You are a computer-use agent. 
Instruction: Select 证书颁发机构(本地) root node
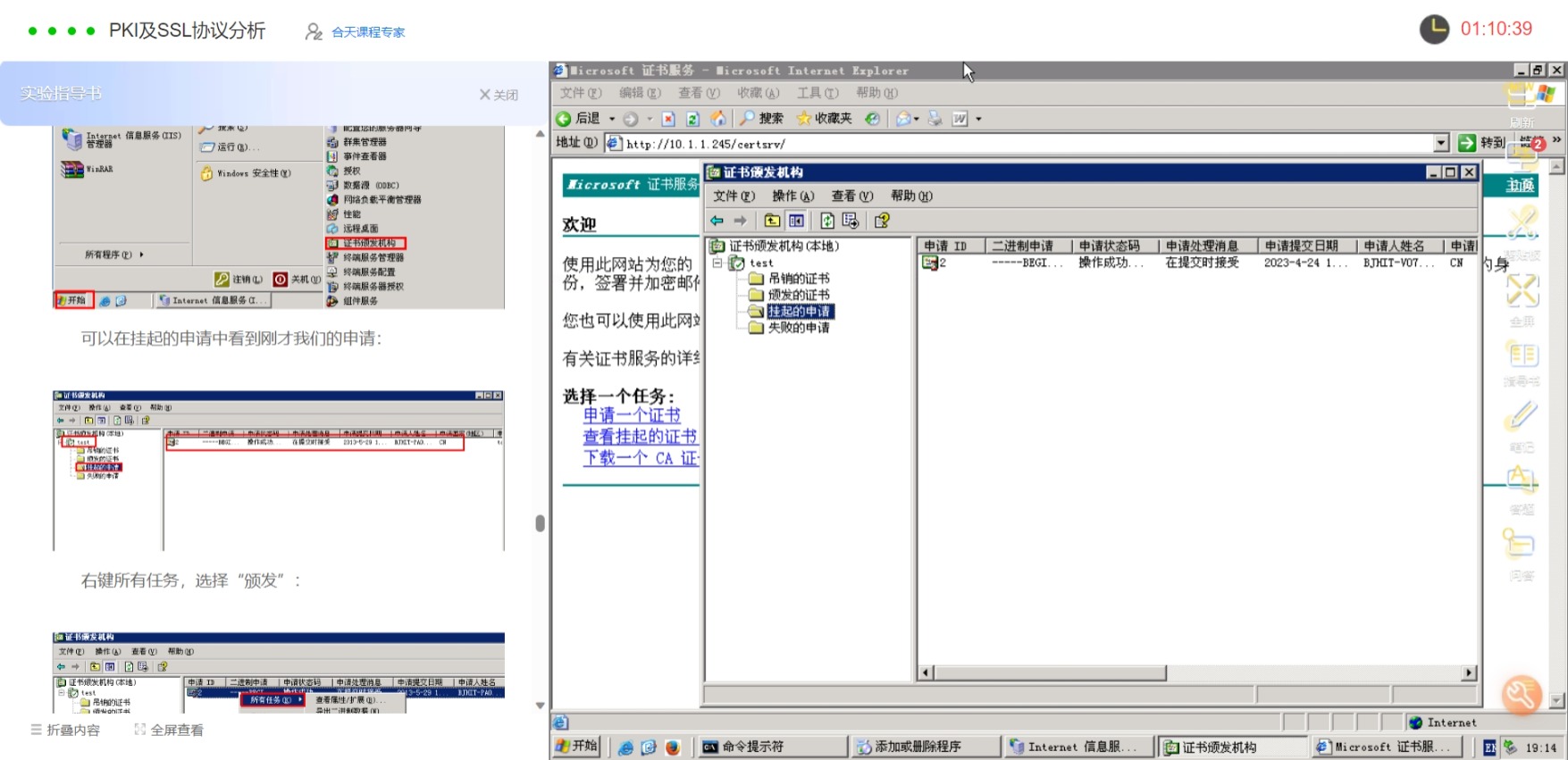784,246
